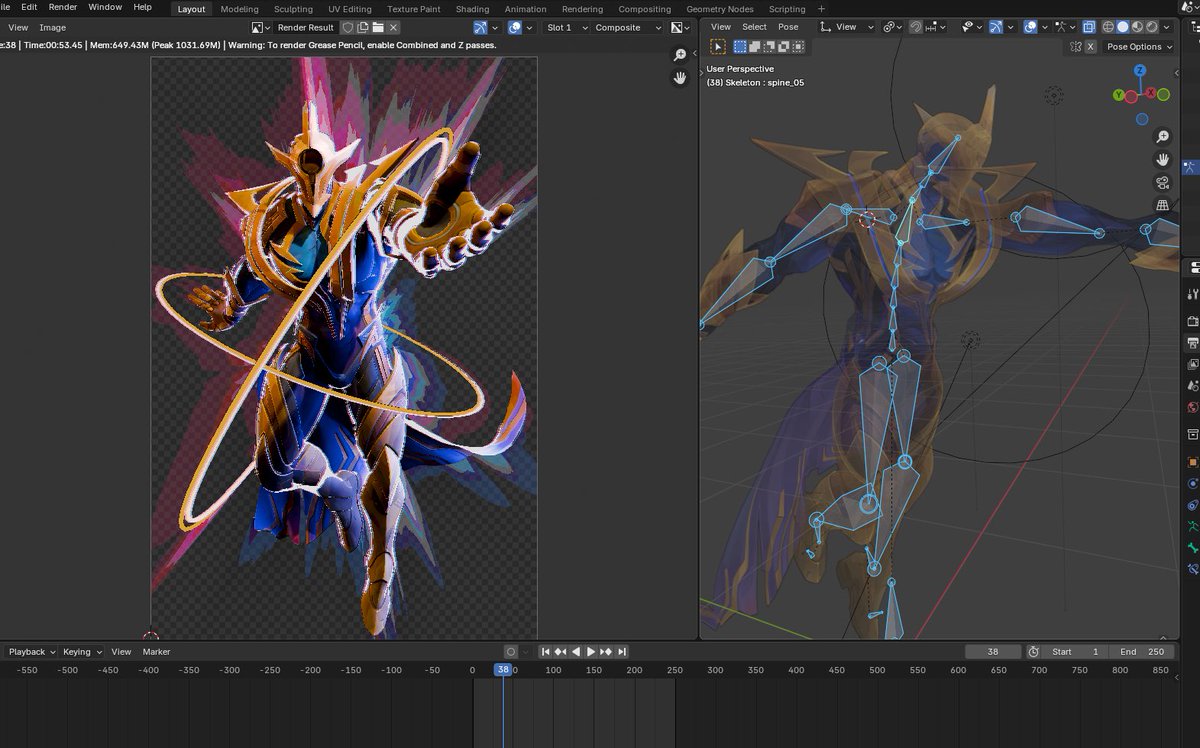Switch to Shading workspace tab
The height and width of the screenshot is (748, 1200).
472,9
